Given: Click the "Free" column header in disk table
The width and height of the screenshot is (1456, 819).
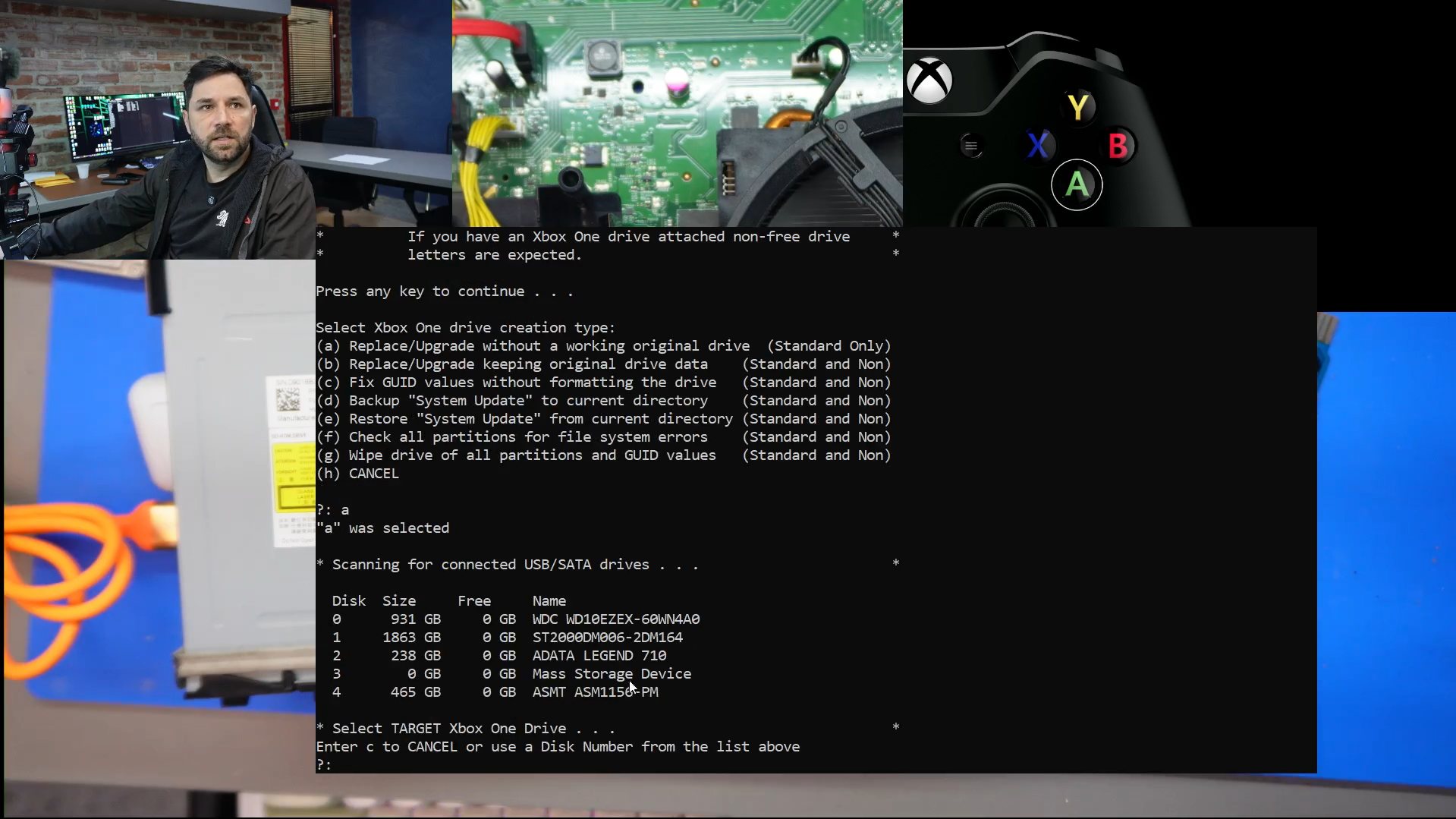Looking at the screenshot, I should (x=474, y=601).
